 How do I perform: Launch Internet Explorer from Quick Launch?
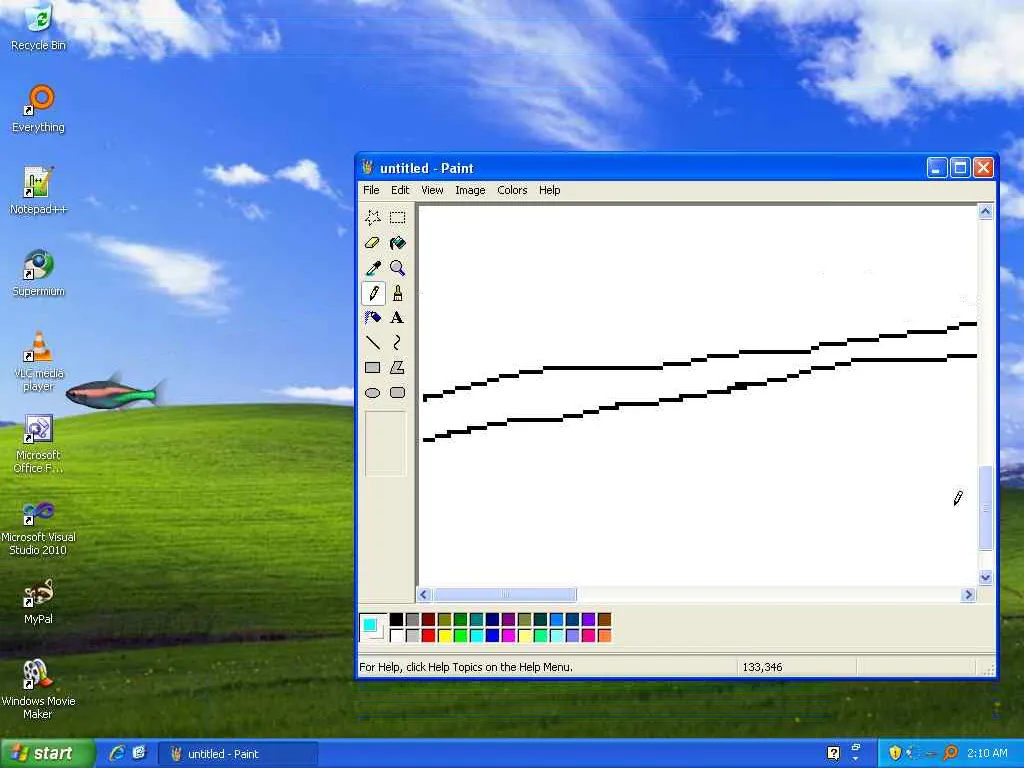pyautogui.click(x=117, y=753)
